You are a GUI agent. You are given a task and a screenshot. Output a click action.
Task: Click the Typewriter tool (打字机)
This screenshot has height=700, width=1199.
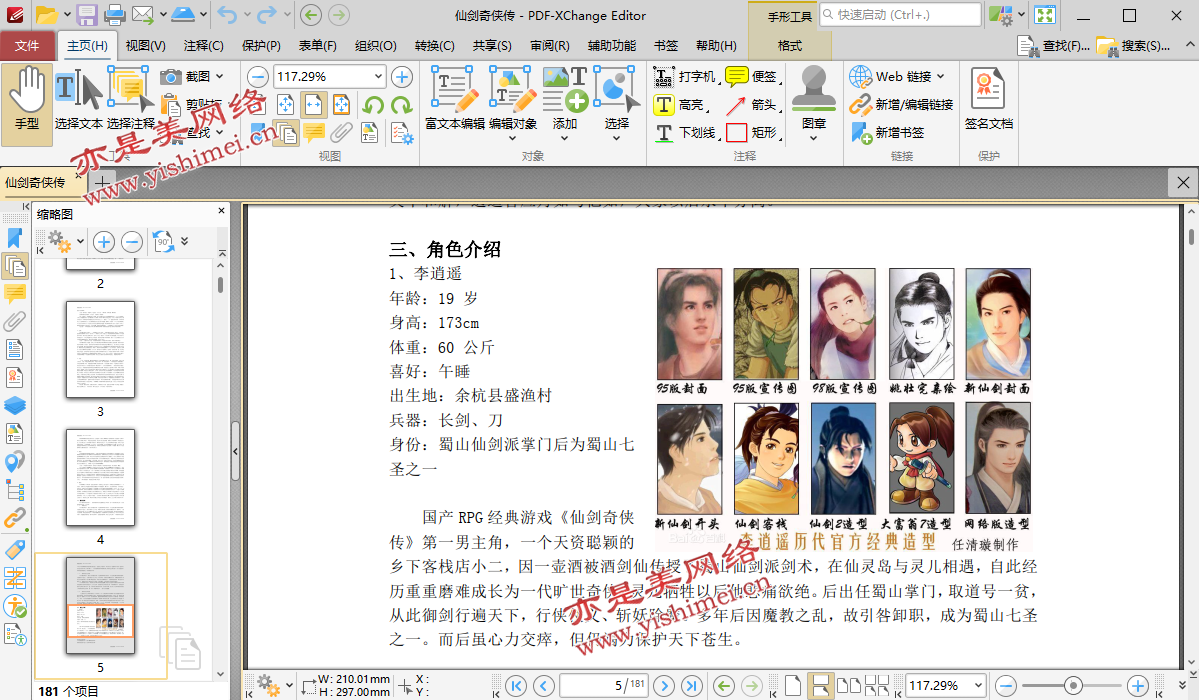685,77
